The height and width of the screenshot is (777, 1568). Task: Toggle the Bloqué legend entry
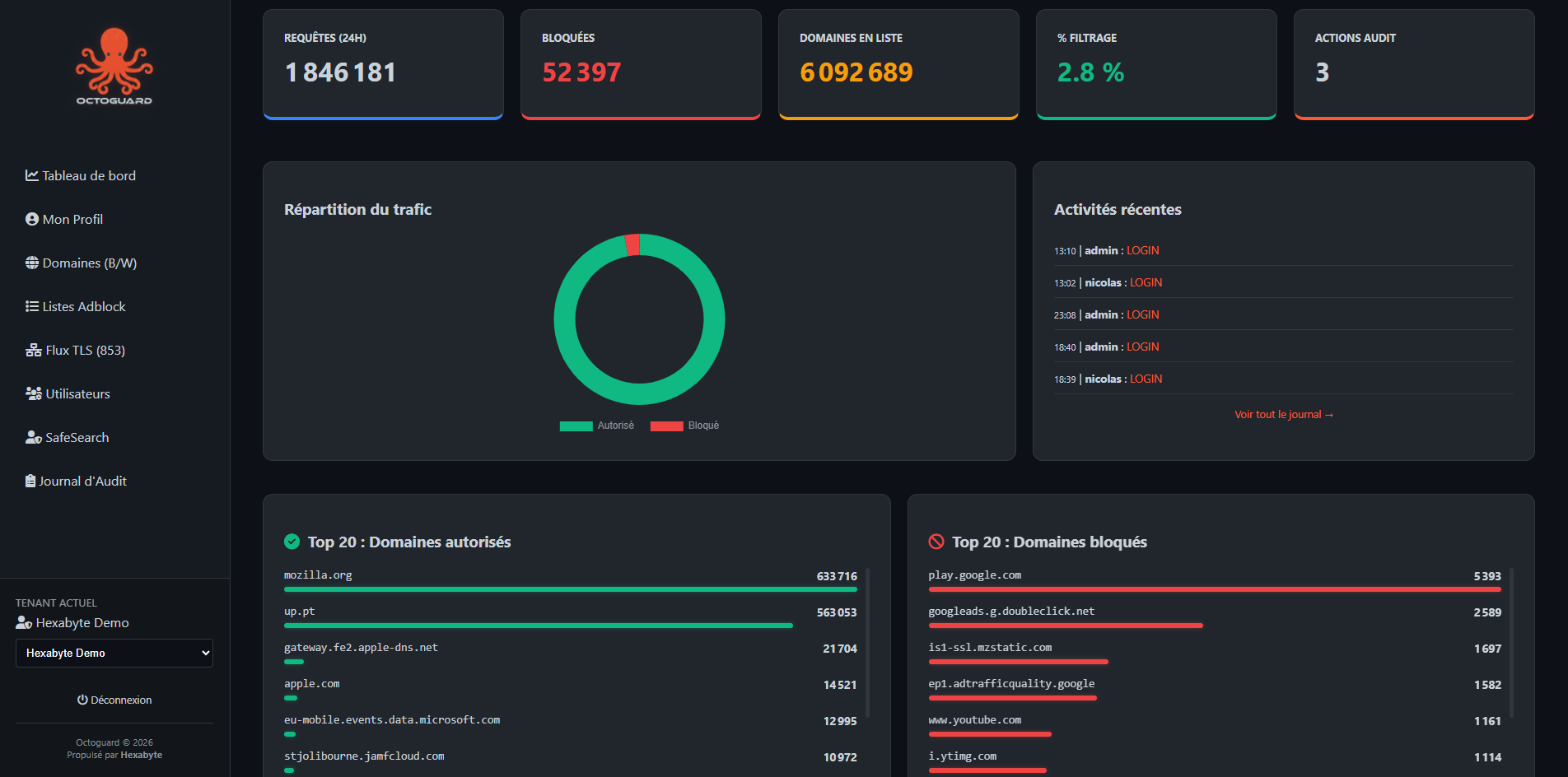(684, 426)
